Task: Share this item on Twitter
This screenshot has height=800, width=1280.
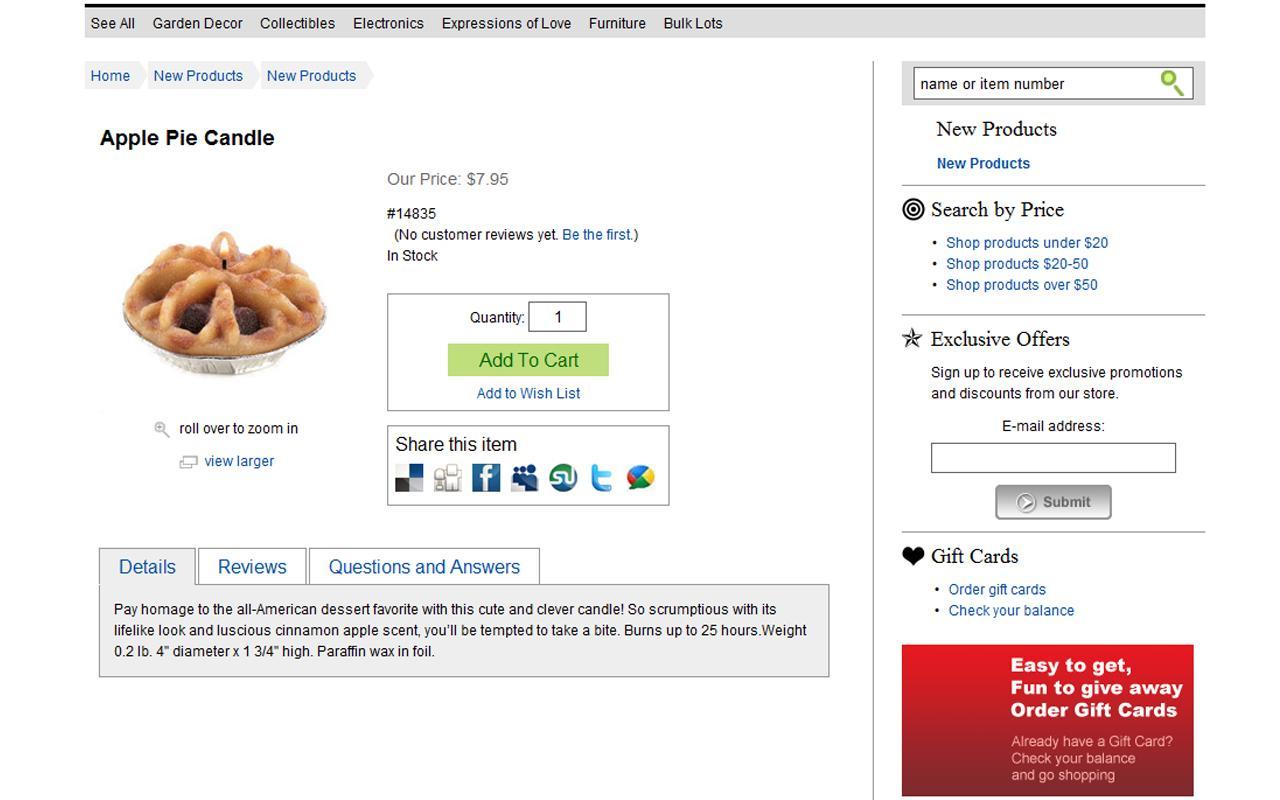Action: (601, 478)
